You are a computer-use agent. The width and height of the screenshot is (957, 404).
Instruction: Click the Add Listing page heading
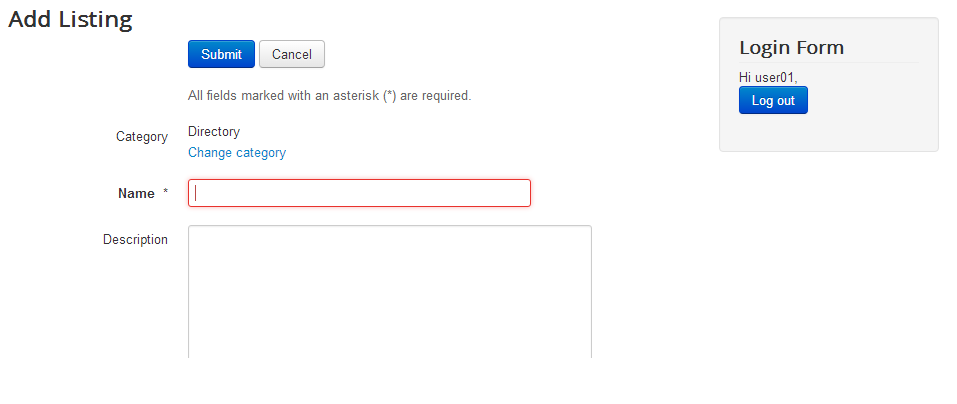tap(71, 19)
